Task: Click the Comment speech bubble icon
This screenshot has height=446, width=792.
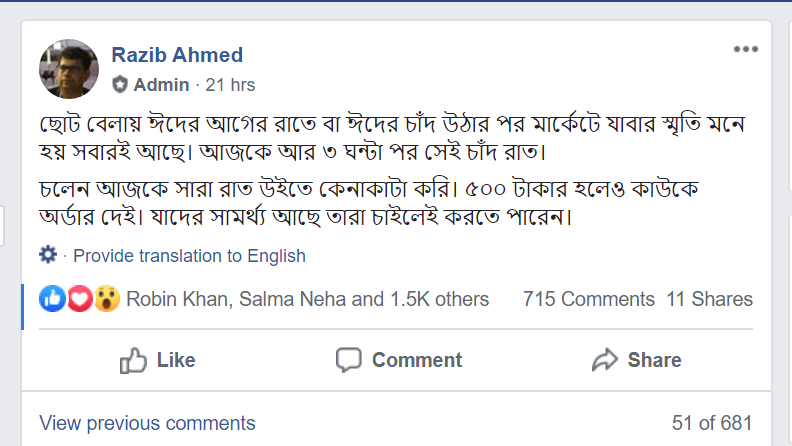Action: 349,360
